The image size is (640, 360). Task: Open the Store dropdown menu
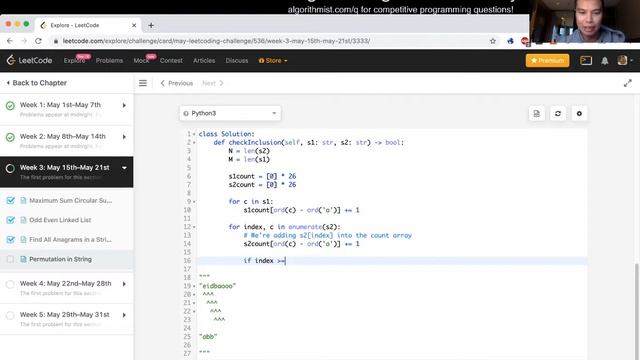click(x=273, y=60)
